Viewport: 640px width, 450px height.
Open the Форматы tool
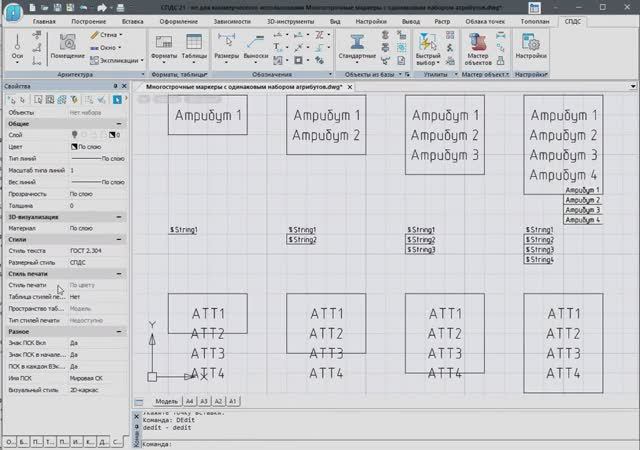click(x=164, y=48)
